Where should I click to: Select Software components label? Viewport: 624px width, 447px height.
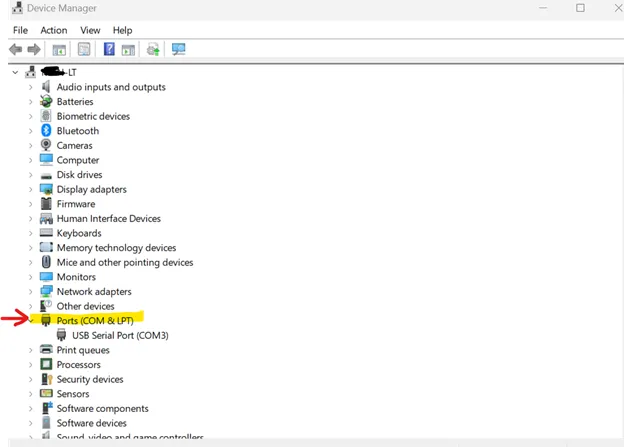coord(102,408)
